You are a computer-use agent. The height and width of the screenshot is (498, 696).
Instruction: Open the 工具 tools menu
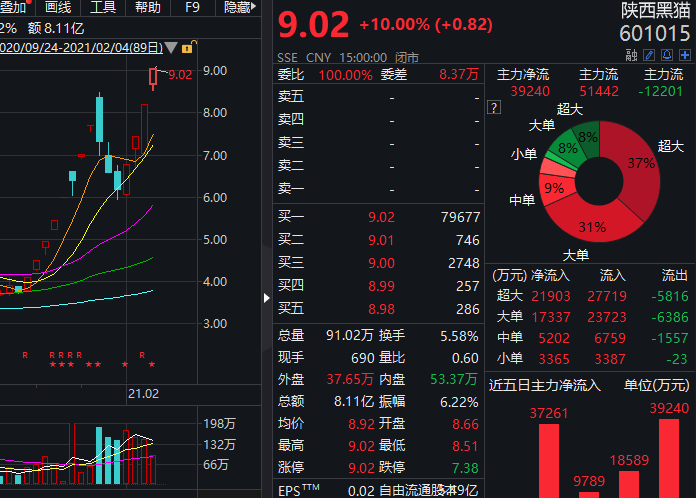click(x=103, y=7)
